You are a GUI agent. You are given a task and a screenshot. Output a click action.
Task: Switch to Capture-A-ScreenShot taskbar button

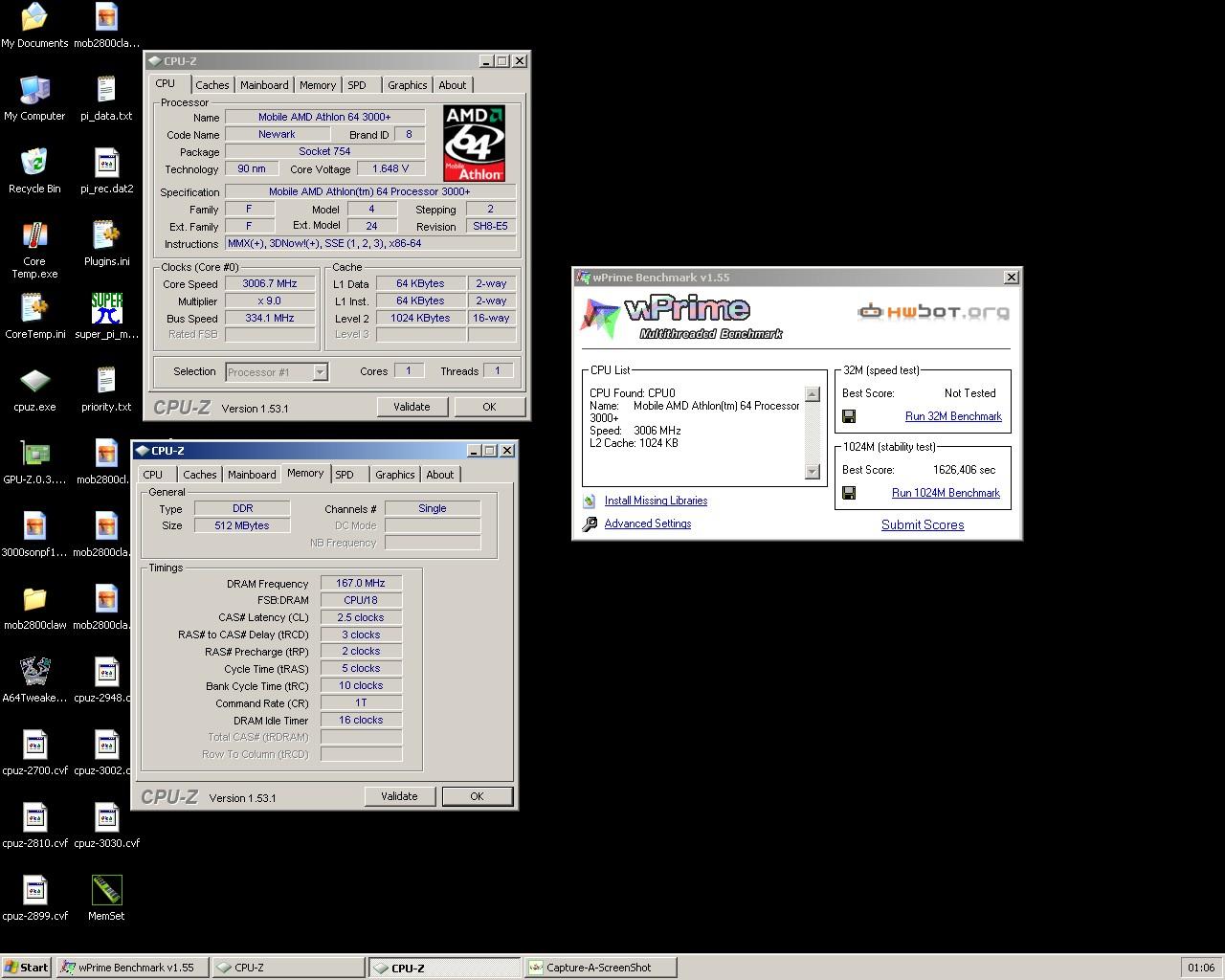600,968
